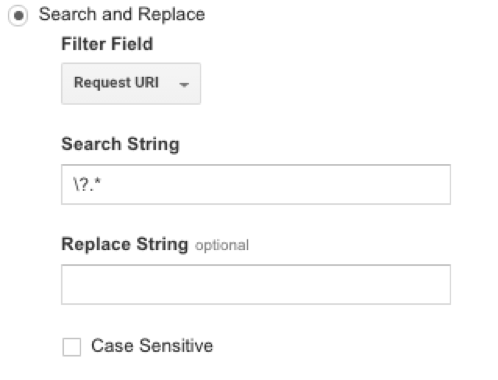Focus the Search String input field
The image size is (498, 380).
point(256,184)
